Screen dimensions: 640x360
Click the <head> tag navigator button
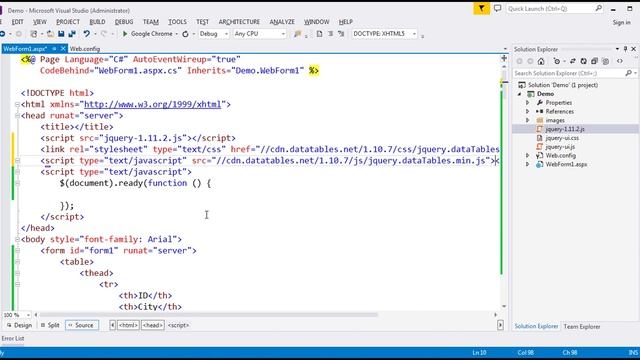coord(153,325)
